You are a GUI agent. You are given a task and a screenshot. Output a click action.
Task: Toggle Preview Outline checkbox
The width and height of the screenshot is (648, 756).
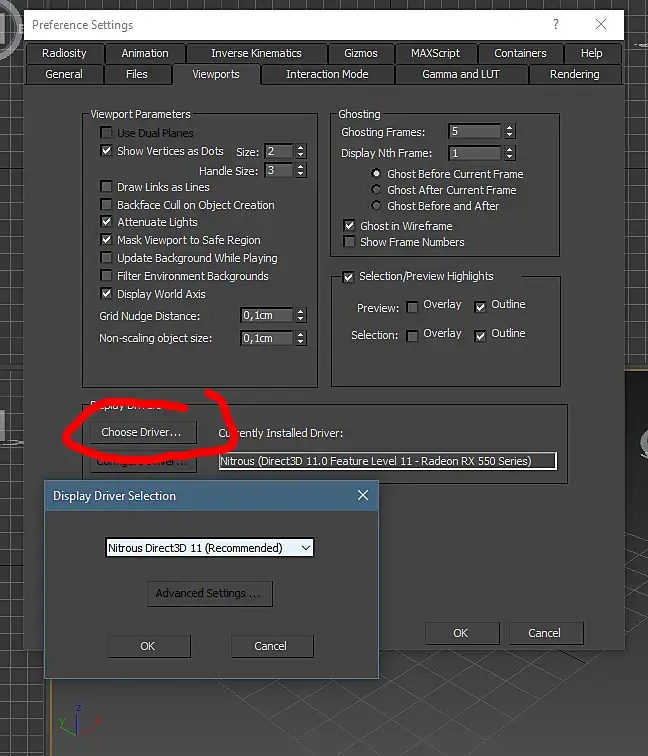[480, 307]
